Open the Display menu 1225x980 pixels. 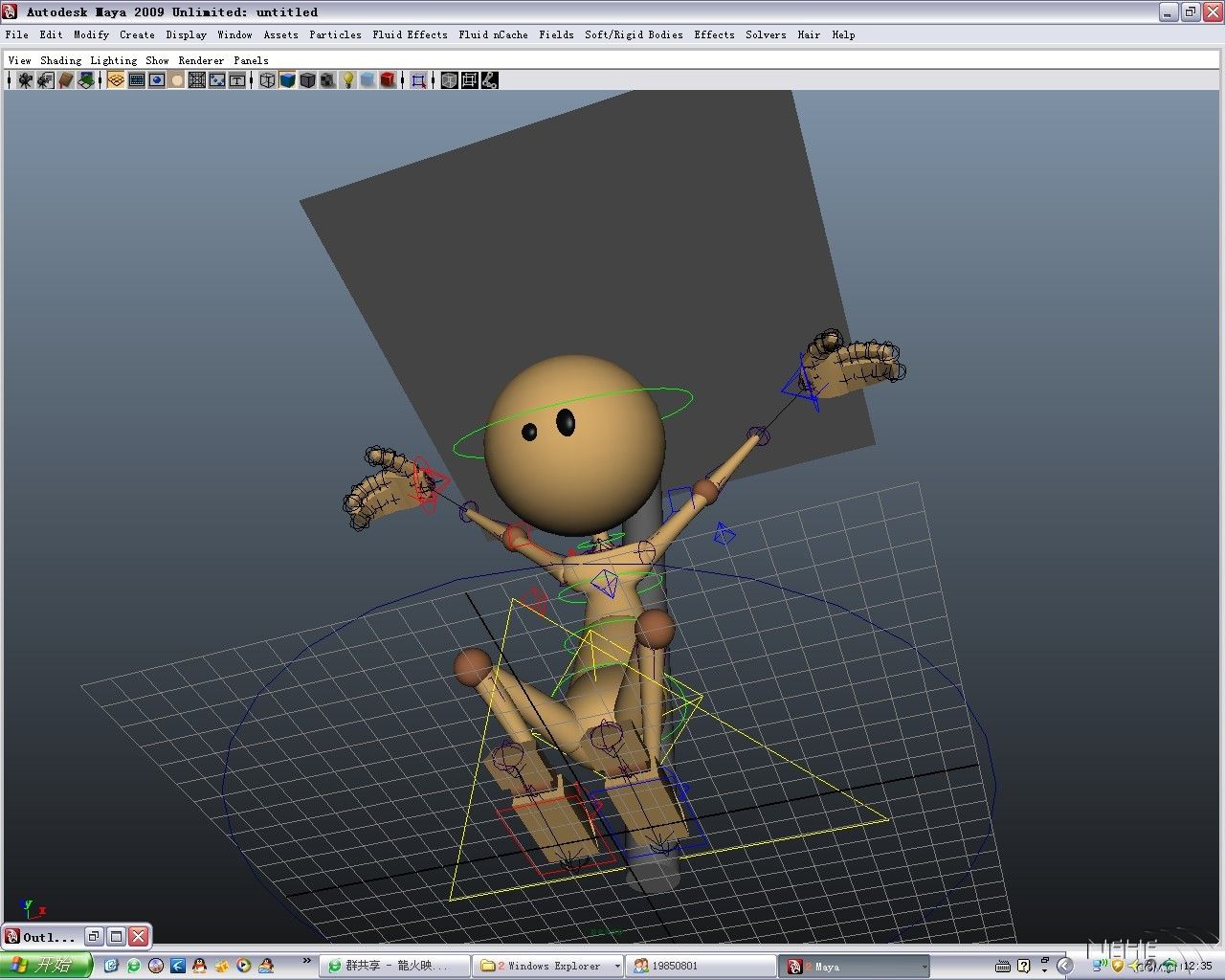186,34
